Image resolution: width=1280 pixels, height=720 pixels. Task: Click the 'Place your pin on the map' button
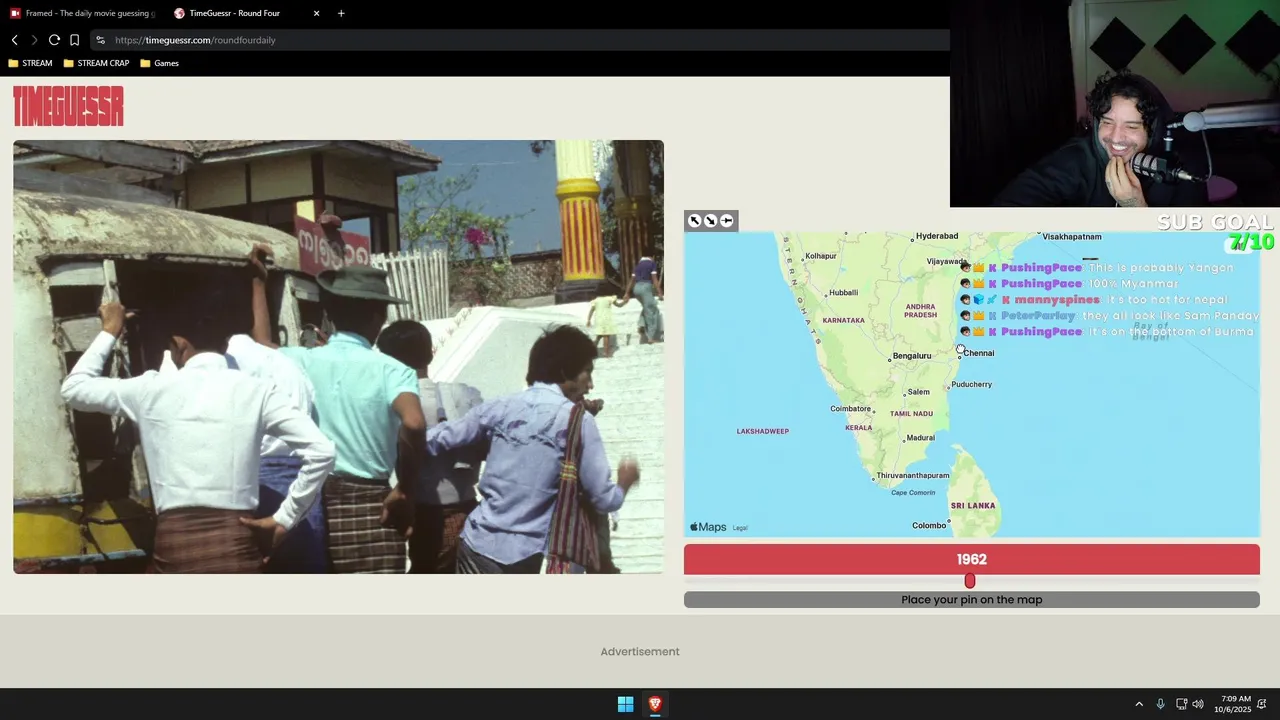[x=972, y=600]
